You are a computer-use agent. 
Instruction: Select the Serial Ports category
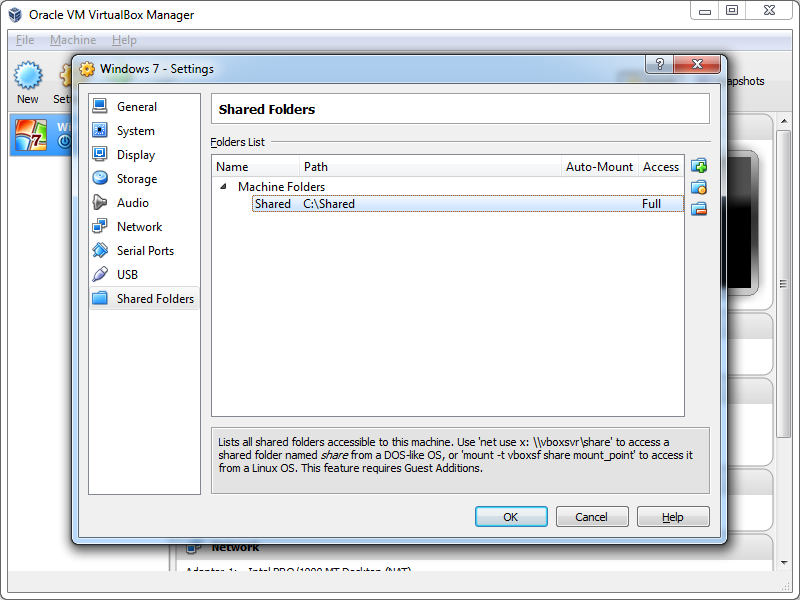click(x=144, y=251)
